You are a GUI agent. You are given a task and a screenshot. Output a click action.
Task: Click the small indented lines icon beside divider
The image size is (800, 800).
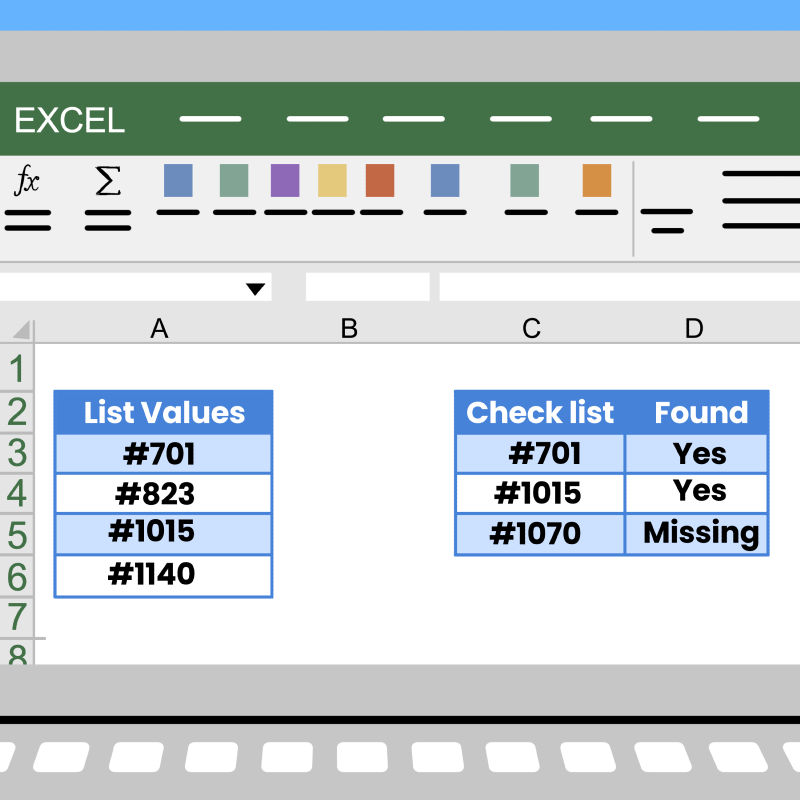click(x=666, y=220)
